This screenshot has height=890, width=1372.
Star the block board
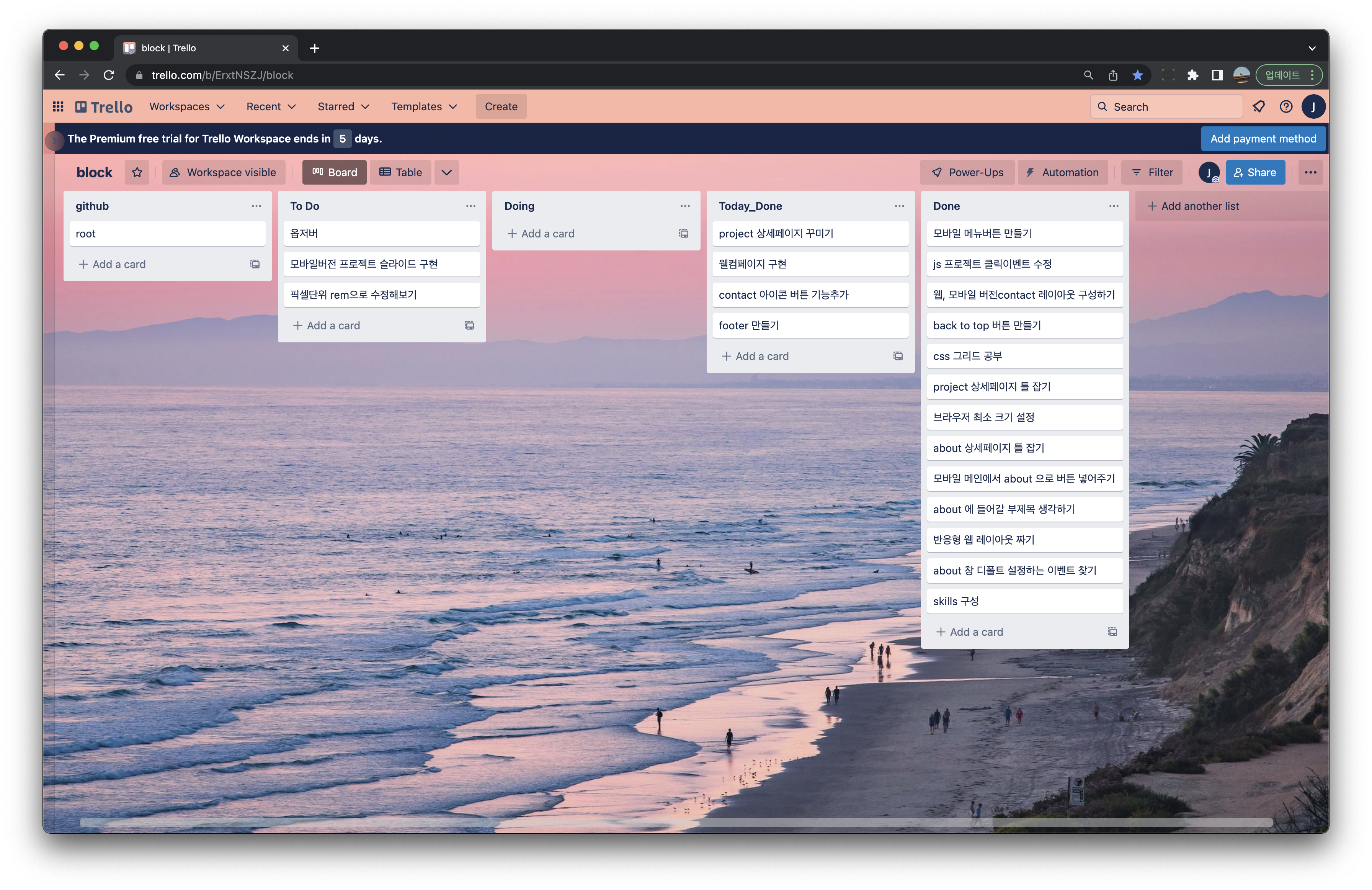pyautogui.click(x=137, y=172)
